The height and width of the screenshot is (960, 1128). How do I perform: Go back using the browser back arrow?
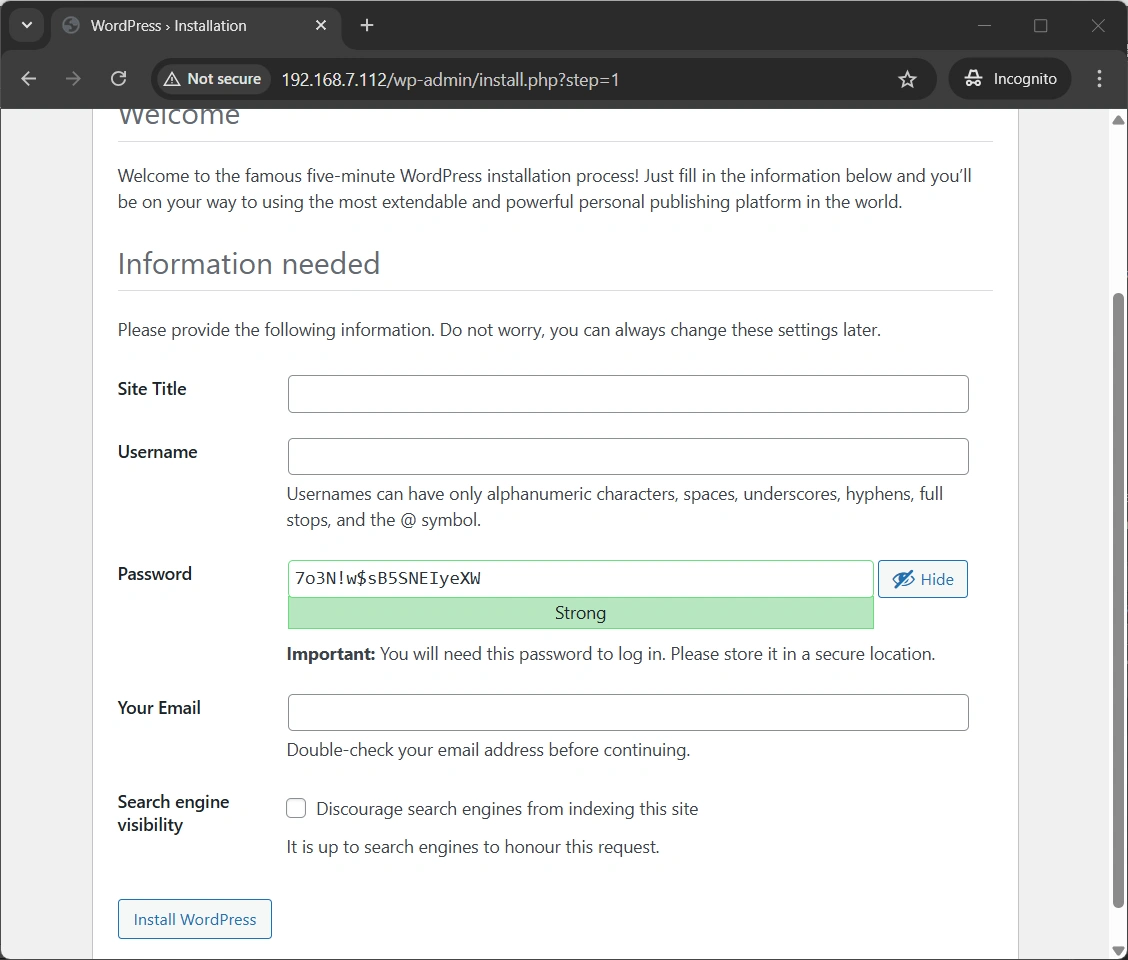tap(28, 78)
